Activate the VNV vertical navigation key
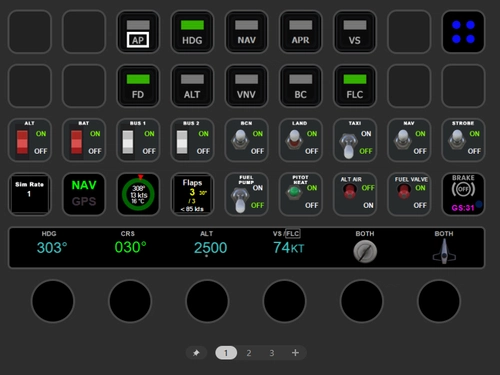Viewport: 500px width, 375px height. tap(246, 86)
